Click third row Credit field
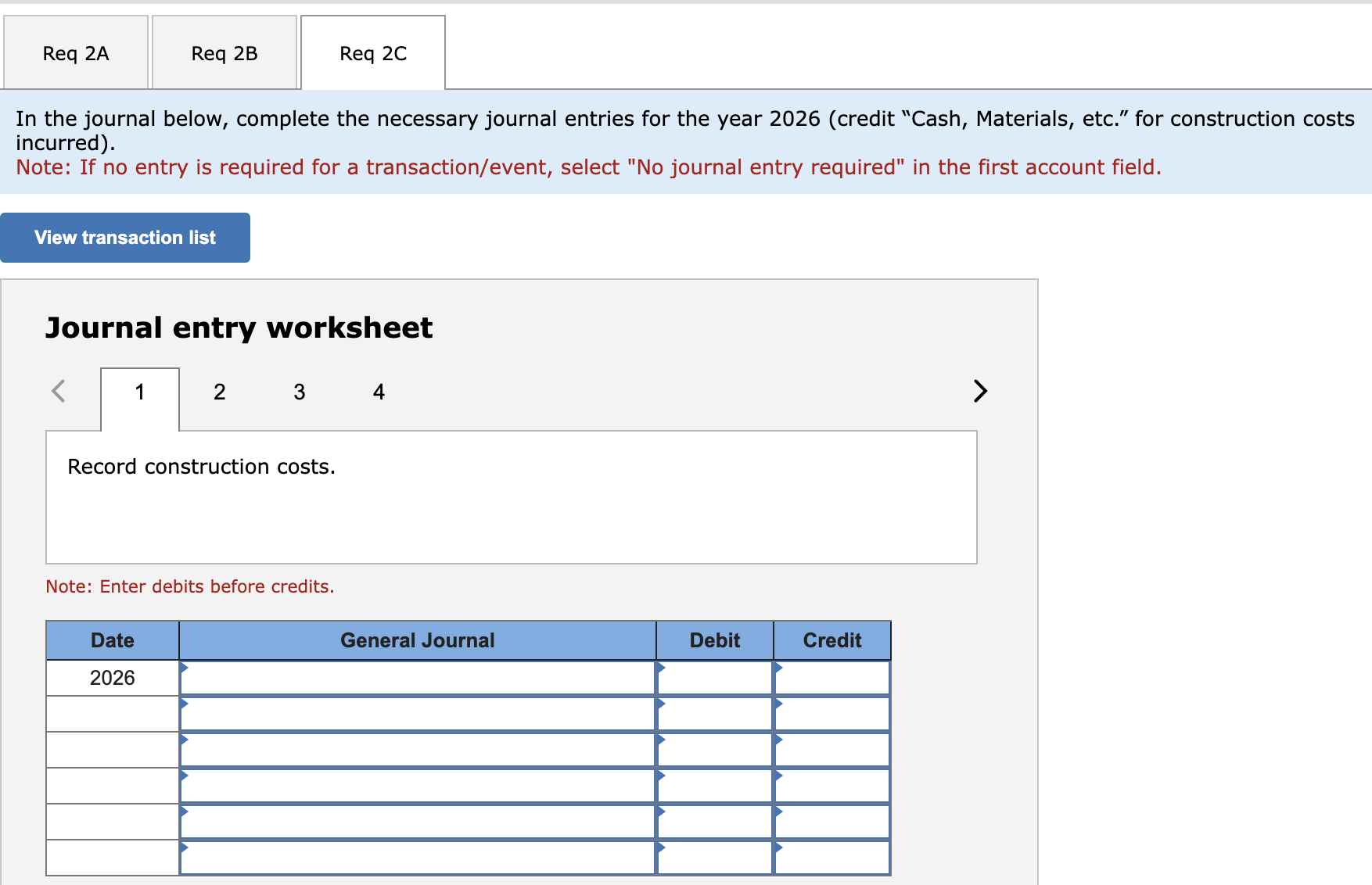The height and width of the screenshot is (885, 1372). tap(832, 750)
